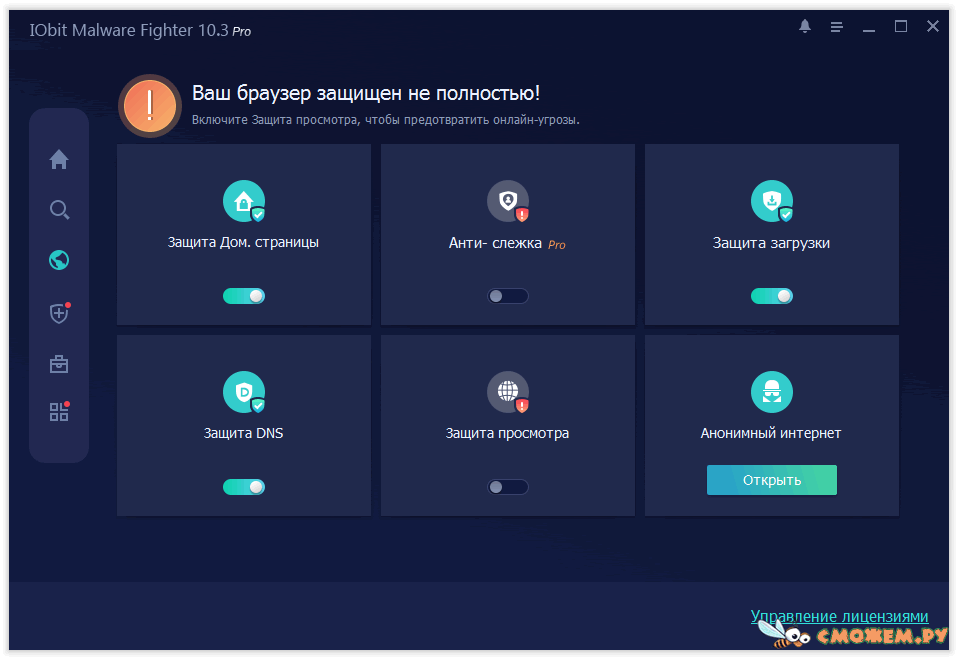Open the Security Guard shield-plus icon
The image size is (959, 660).
coord(59,313)
